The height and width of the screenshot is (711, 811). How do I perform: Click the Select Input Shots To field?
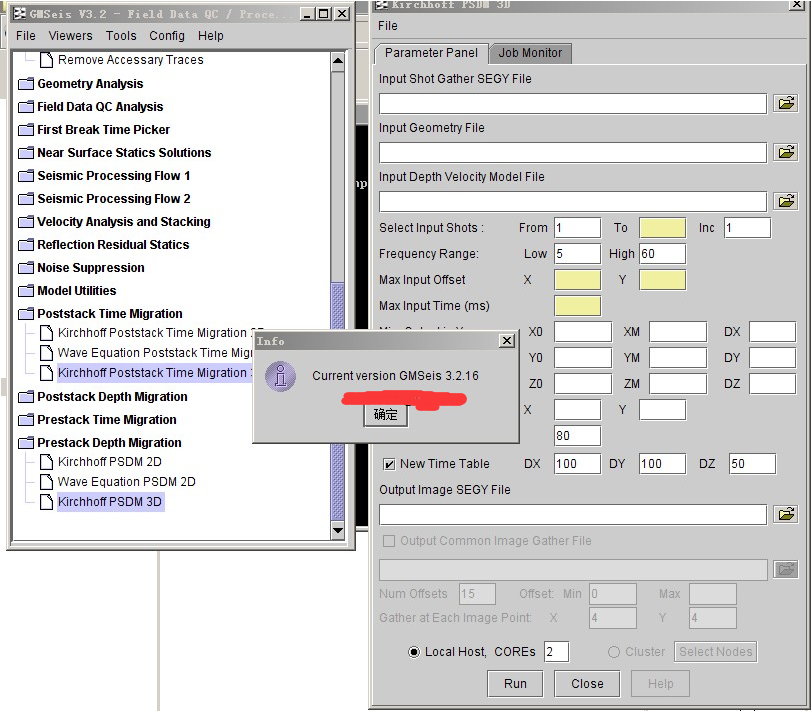pyautogui.click(x=663, y=228)
